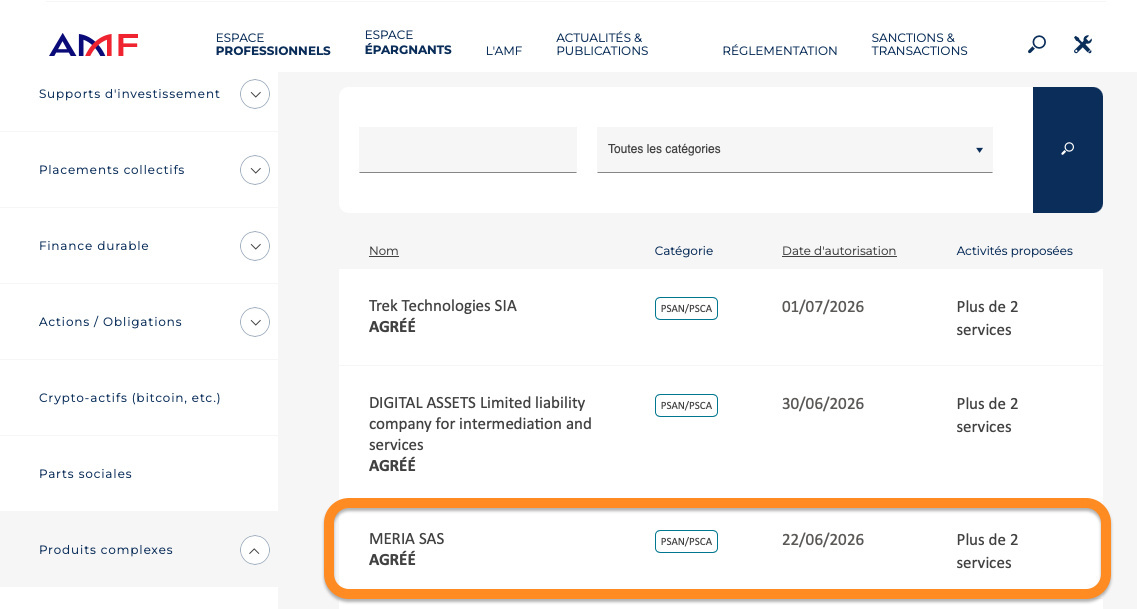Collapse Produits complexes section
Image resolution: width=1137 pixels, height=609 pixels.
tap(255, 550)
